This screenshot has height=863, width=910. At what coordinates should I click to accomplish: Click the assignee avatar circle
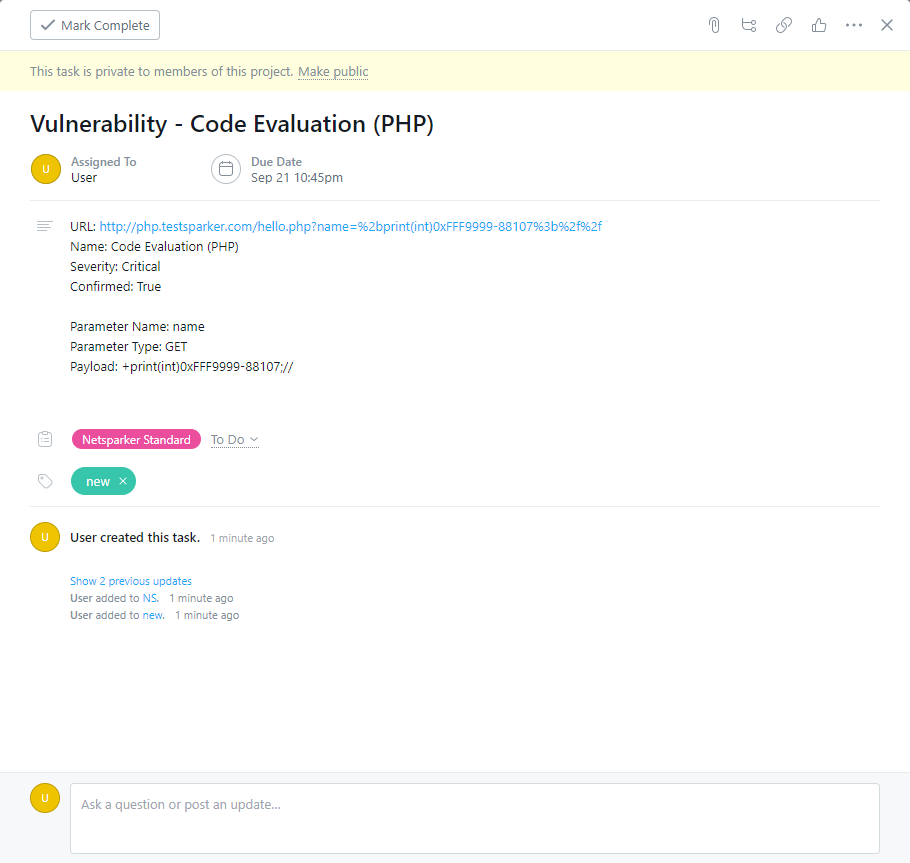point(45,169)
